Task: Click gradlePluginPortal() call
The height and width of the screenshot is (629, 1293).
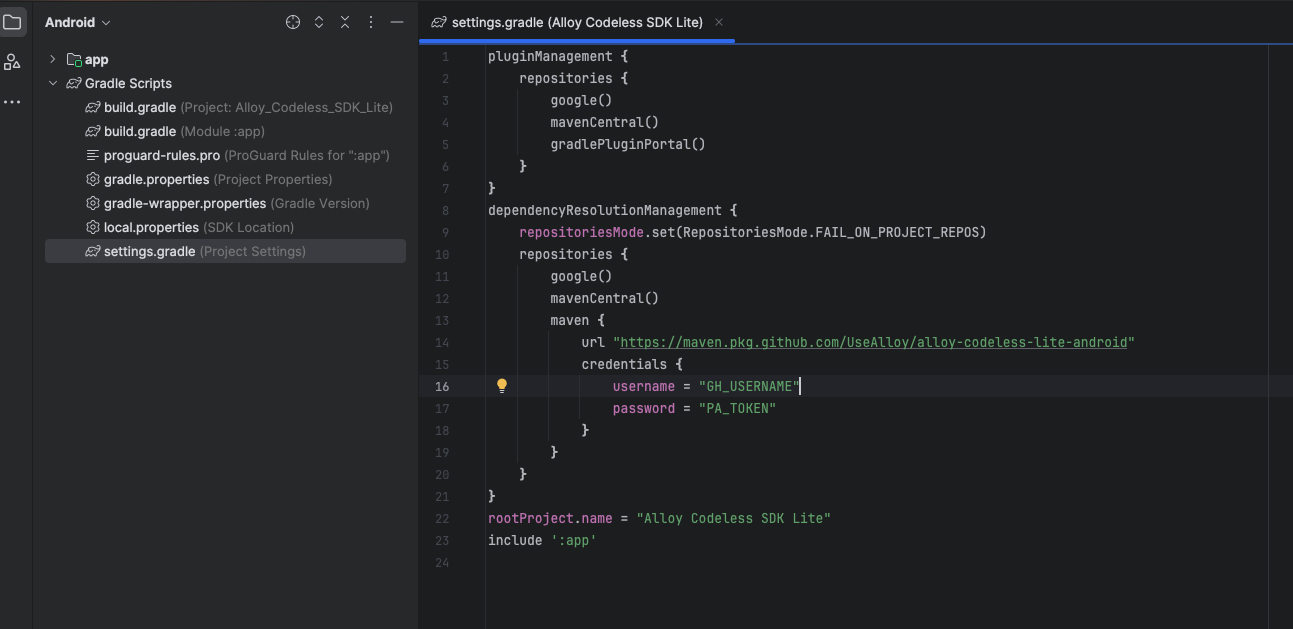Action: point(628,144)
